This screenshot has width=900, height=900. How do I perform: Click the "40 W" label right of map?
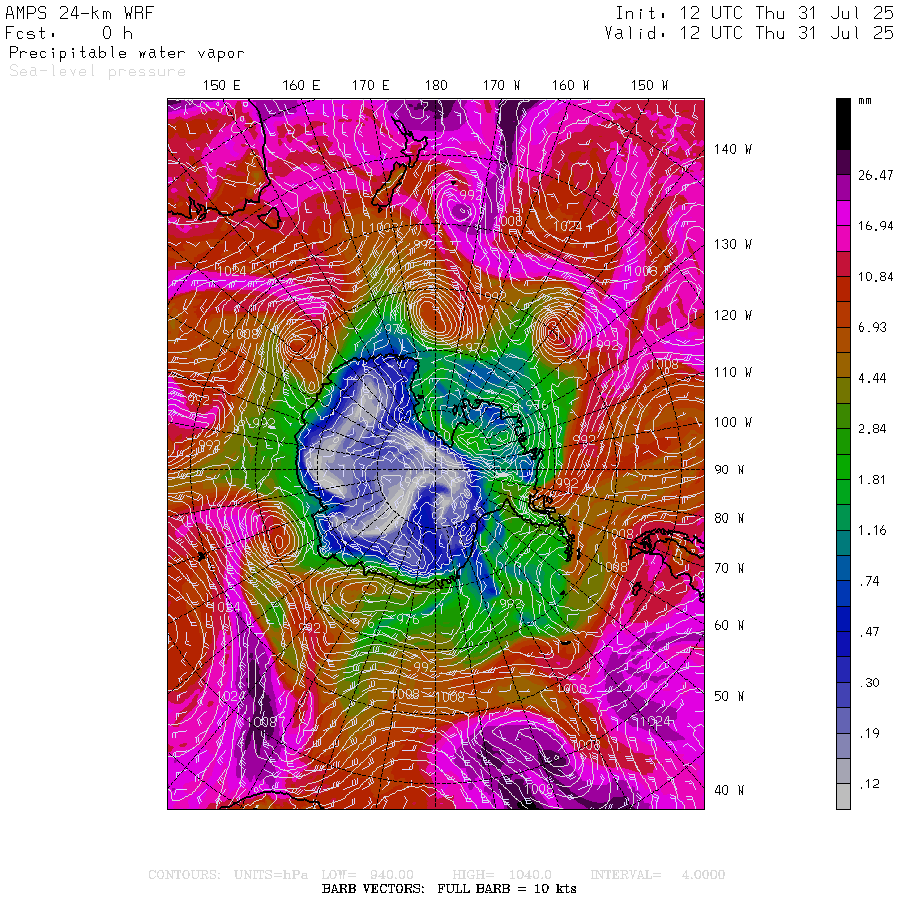pos(729,791)
